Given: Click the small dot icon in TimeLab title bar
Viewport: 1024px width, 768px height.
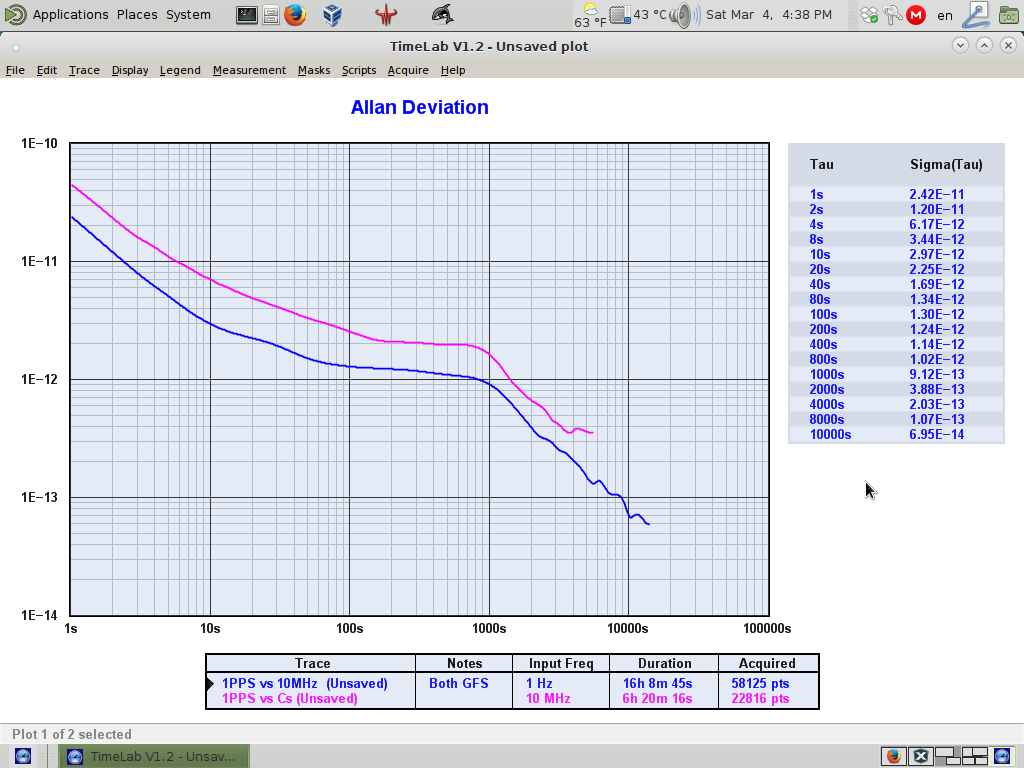Looking at the screenshot, I should pyautogui.click(x=16, y=47).
